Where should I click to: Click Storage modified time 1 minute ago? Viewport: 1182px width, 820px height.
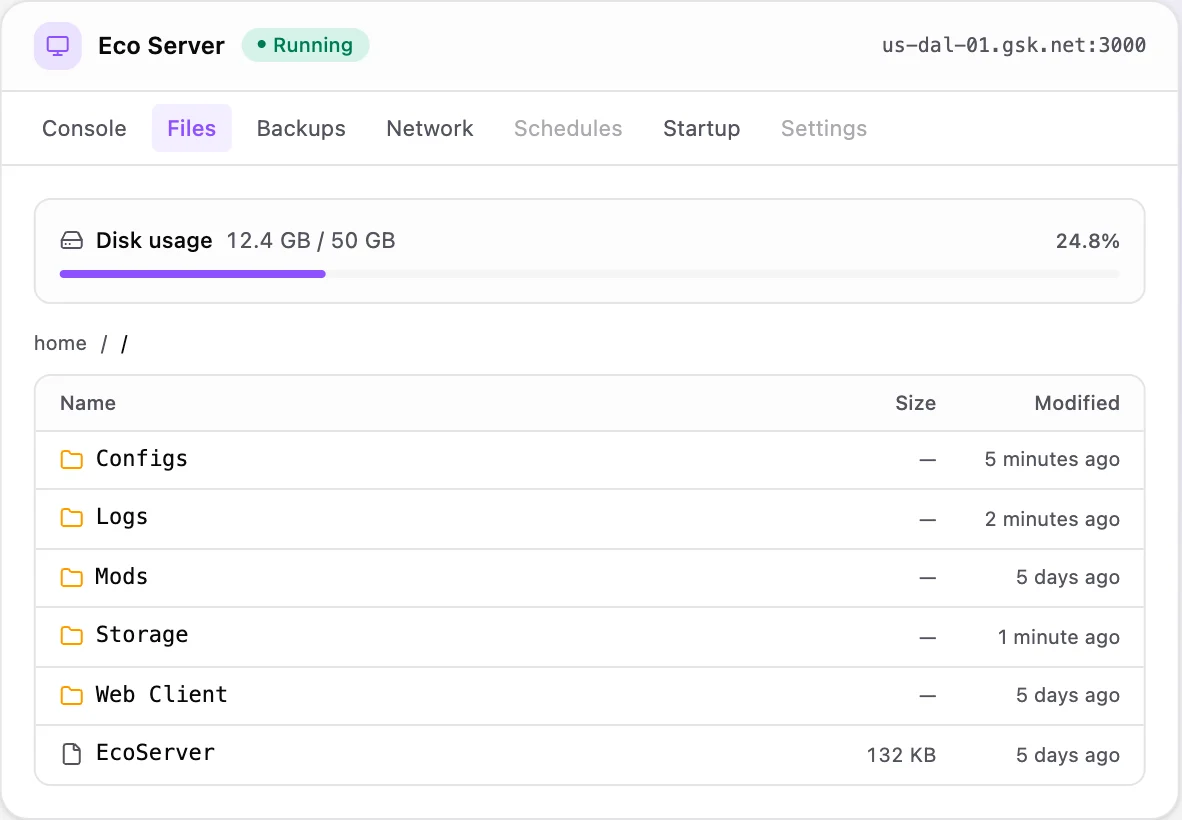coord(1058,638)
